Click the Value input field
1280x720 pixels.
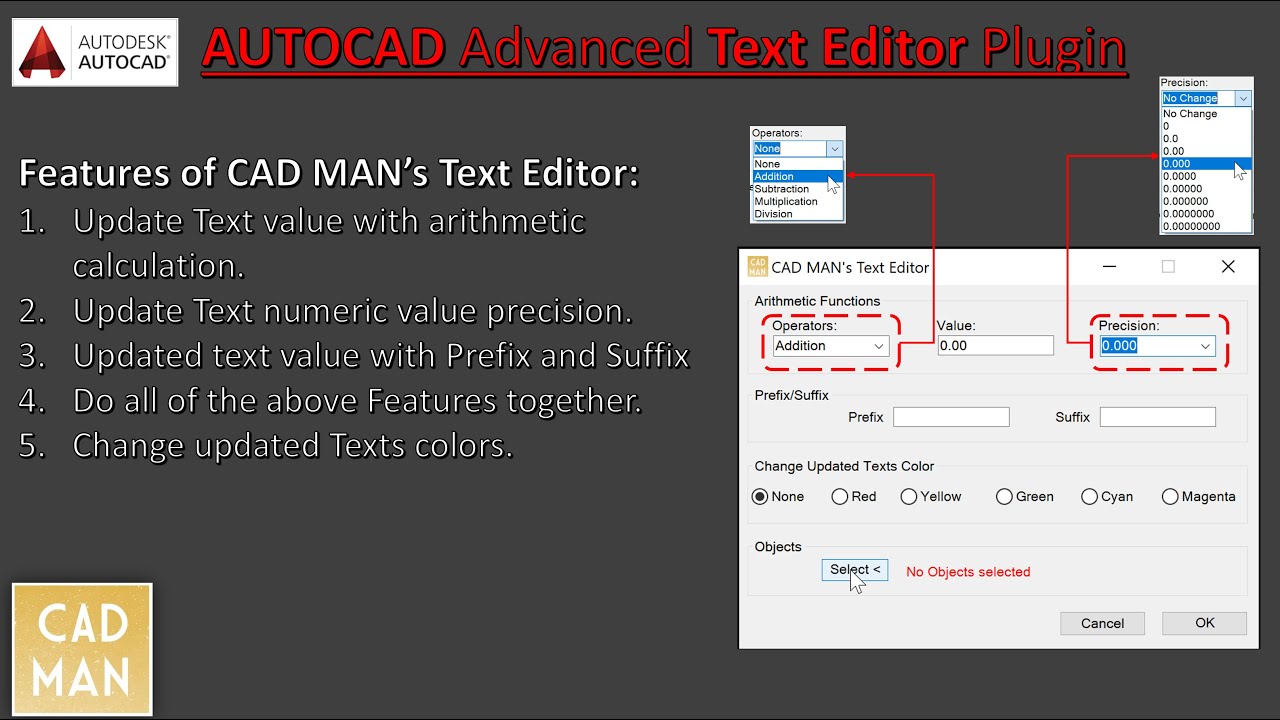[x=996, y=346]
